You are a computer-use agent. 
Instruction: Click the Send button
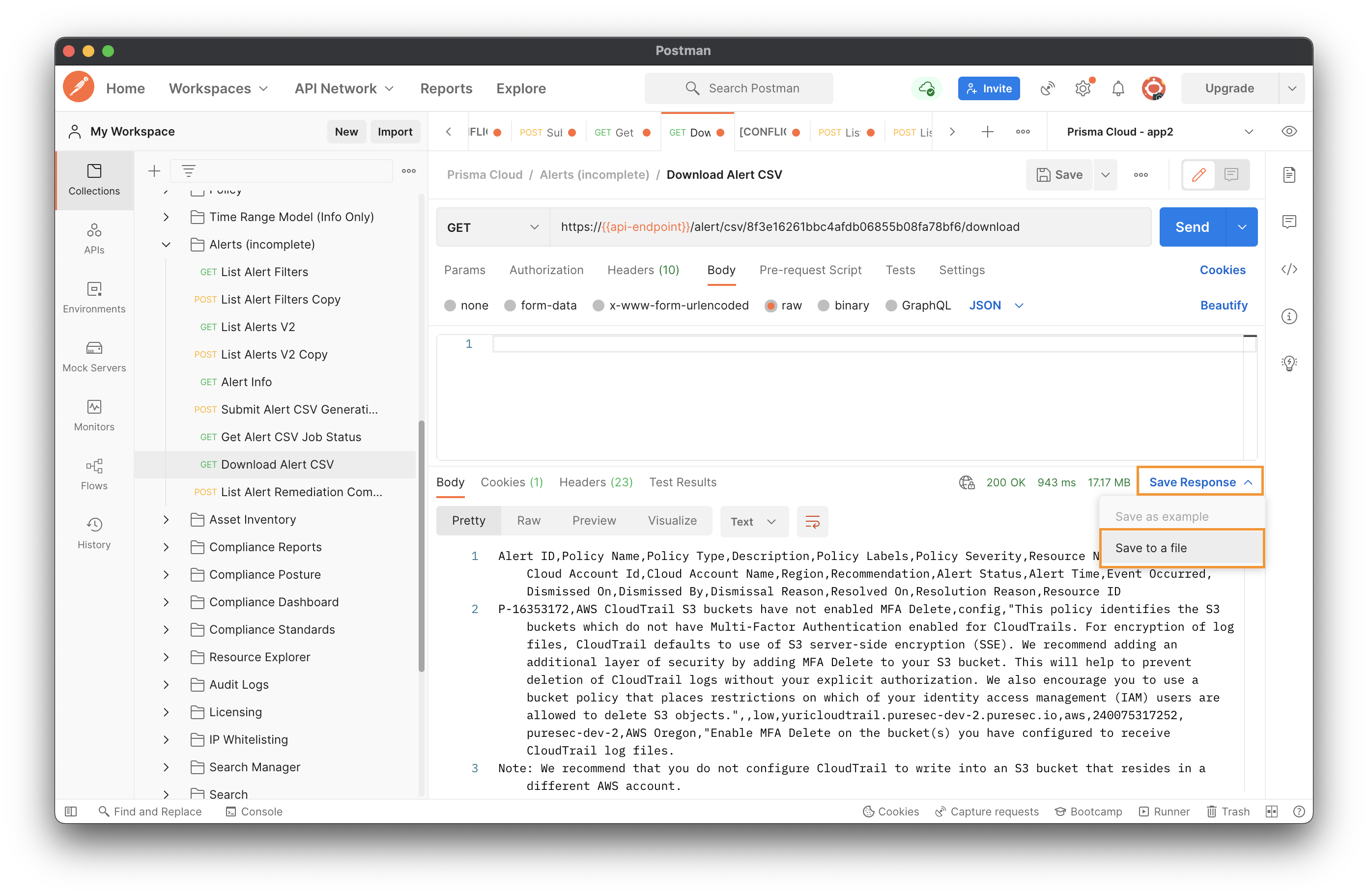(1192, 227)
